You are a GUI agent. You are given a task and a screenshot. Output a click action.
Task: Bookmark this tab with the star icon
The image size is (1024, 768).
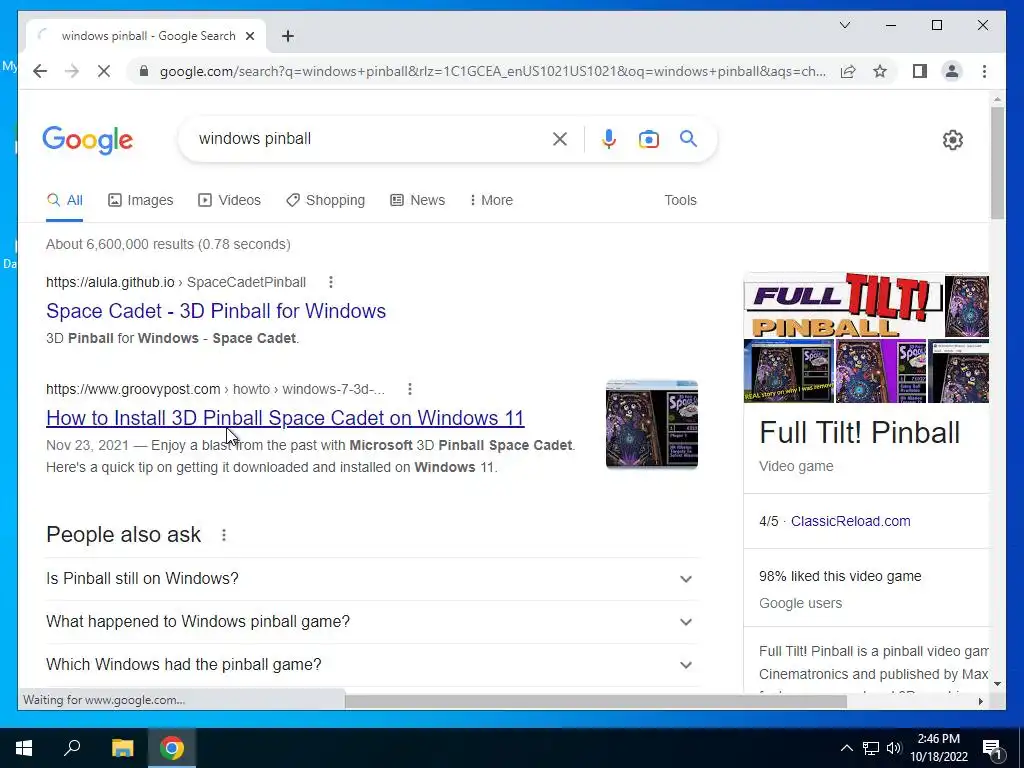click(880, 71)
